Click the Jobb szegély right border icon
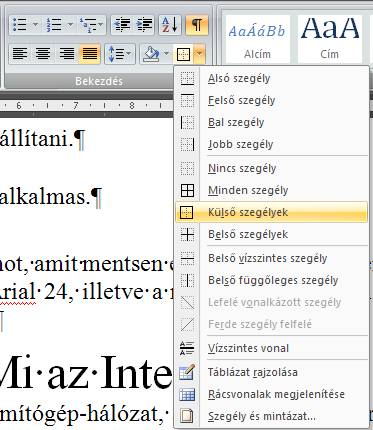Image resolution: width=373 pixels, height=430 pixels. coord(187,145)
